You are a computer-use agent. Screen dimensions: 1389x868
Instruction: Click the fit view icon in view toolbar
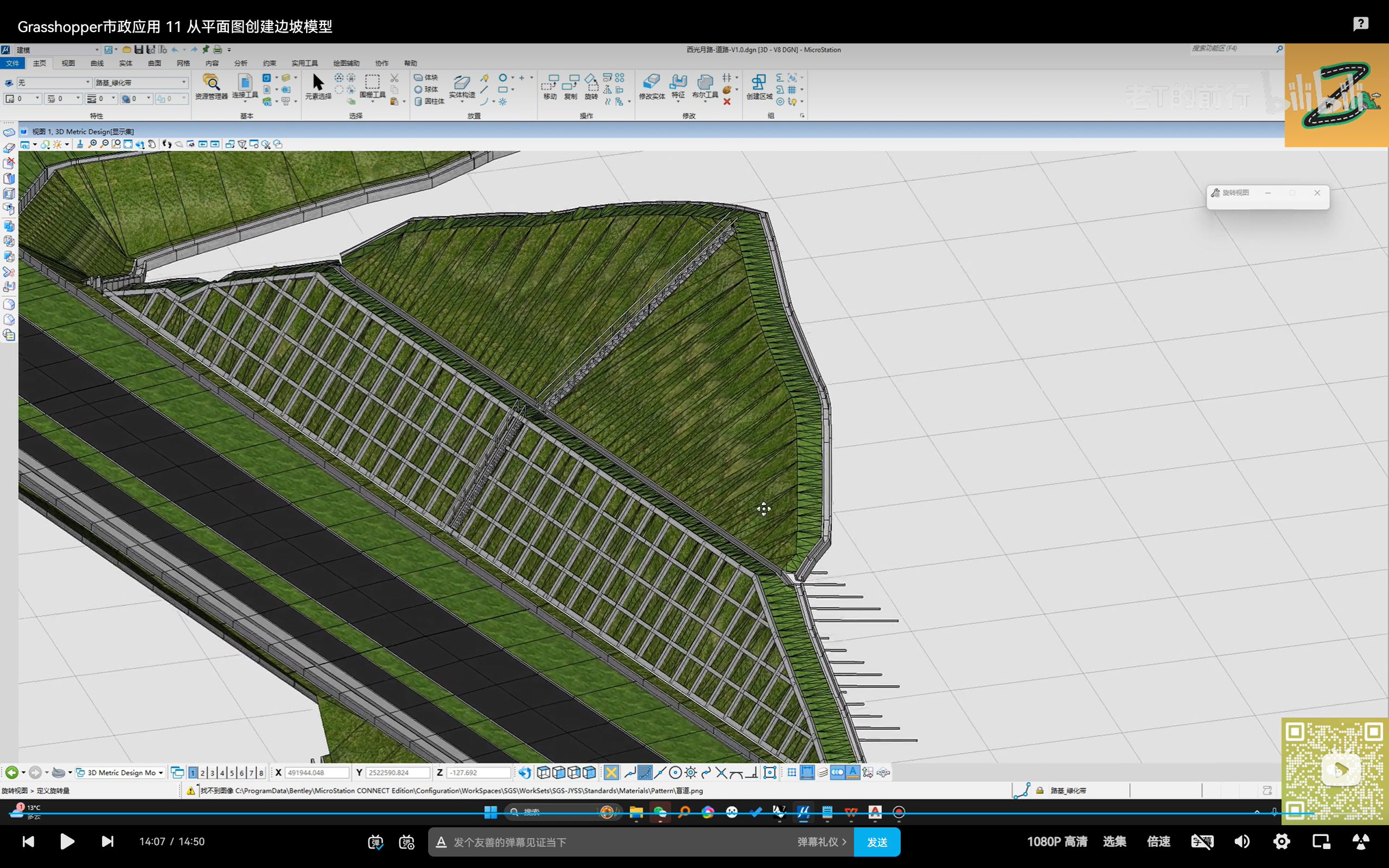128,144
